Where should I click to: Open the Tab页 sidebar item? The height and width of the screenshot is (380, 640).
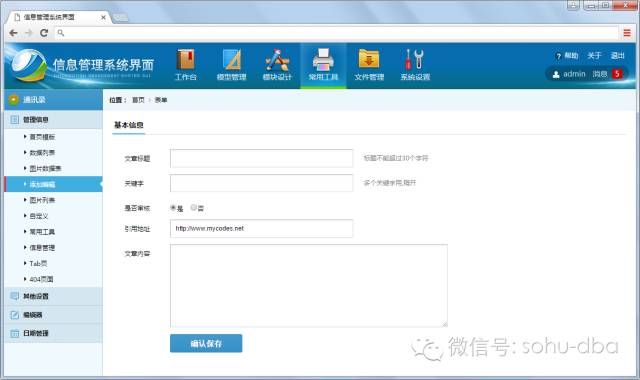(x=38, y=263)
